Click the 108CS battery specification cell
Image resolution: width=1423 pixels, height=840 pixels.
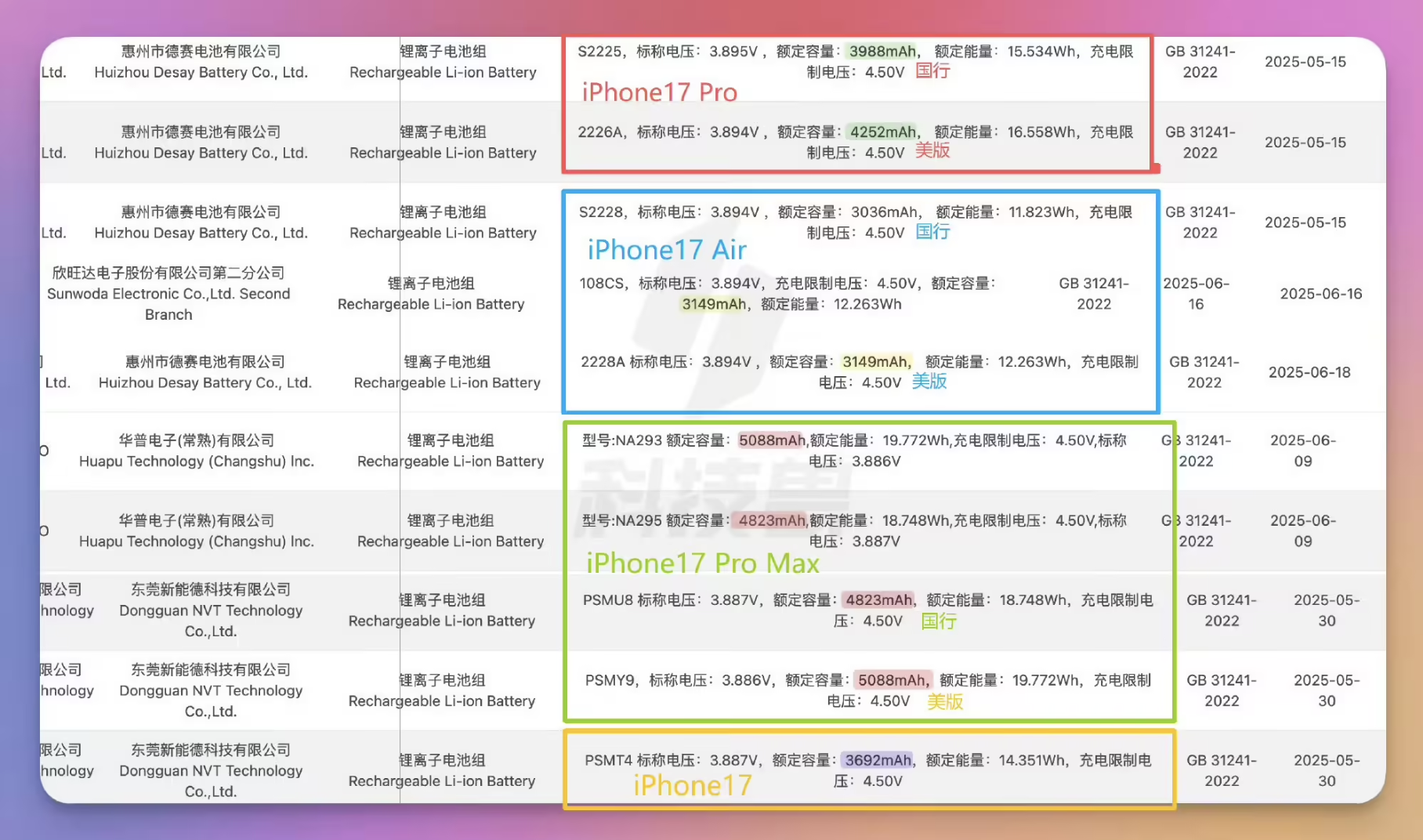pyautogui.click(x=788, y=293)
